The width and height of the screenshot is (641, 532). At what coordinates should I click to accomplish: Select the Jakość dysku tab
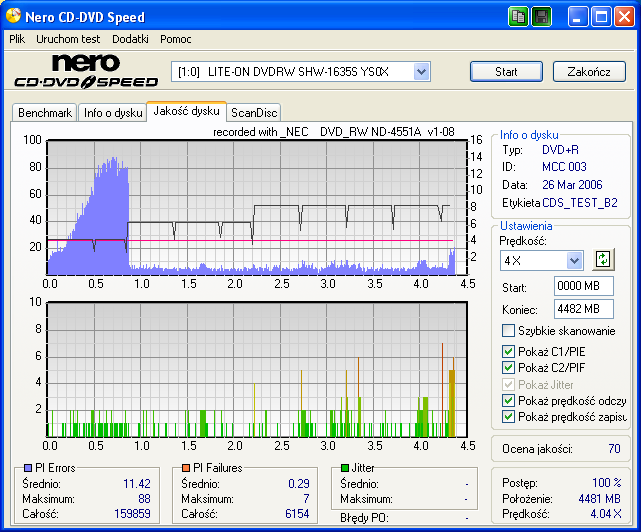coord(186,111)
